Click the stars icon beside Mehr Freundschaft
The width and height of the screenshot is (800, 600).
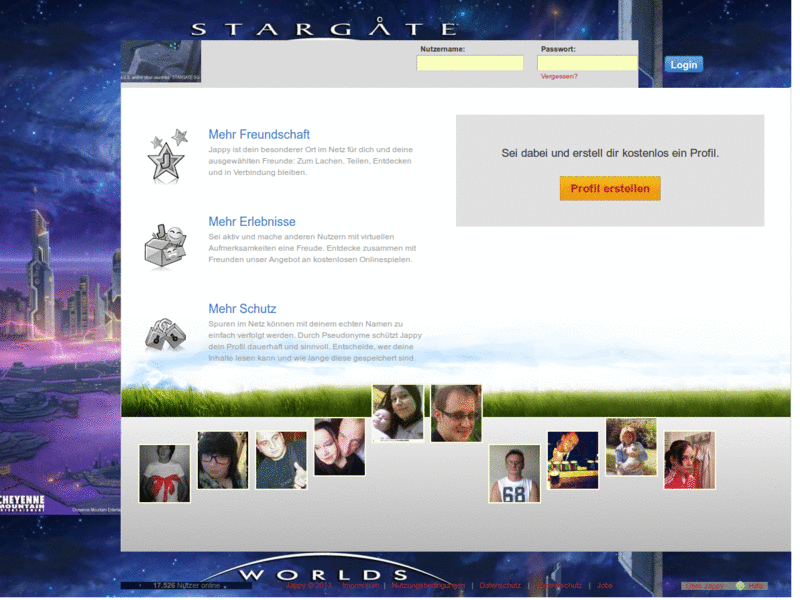167,156
